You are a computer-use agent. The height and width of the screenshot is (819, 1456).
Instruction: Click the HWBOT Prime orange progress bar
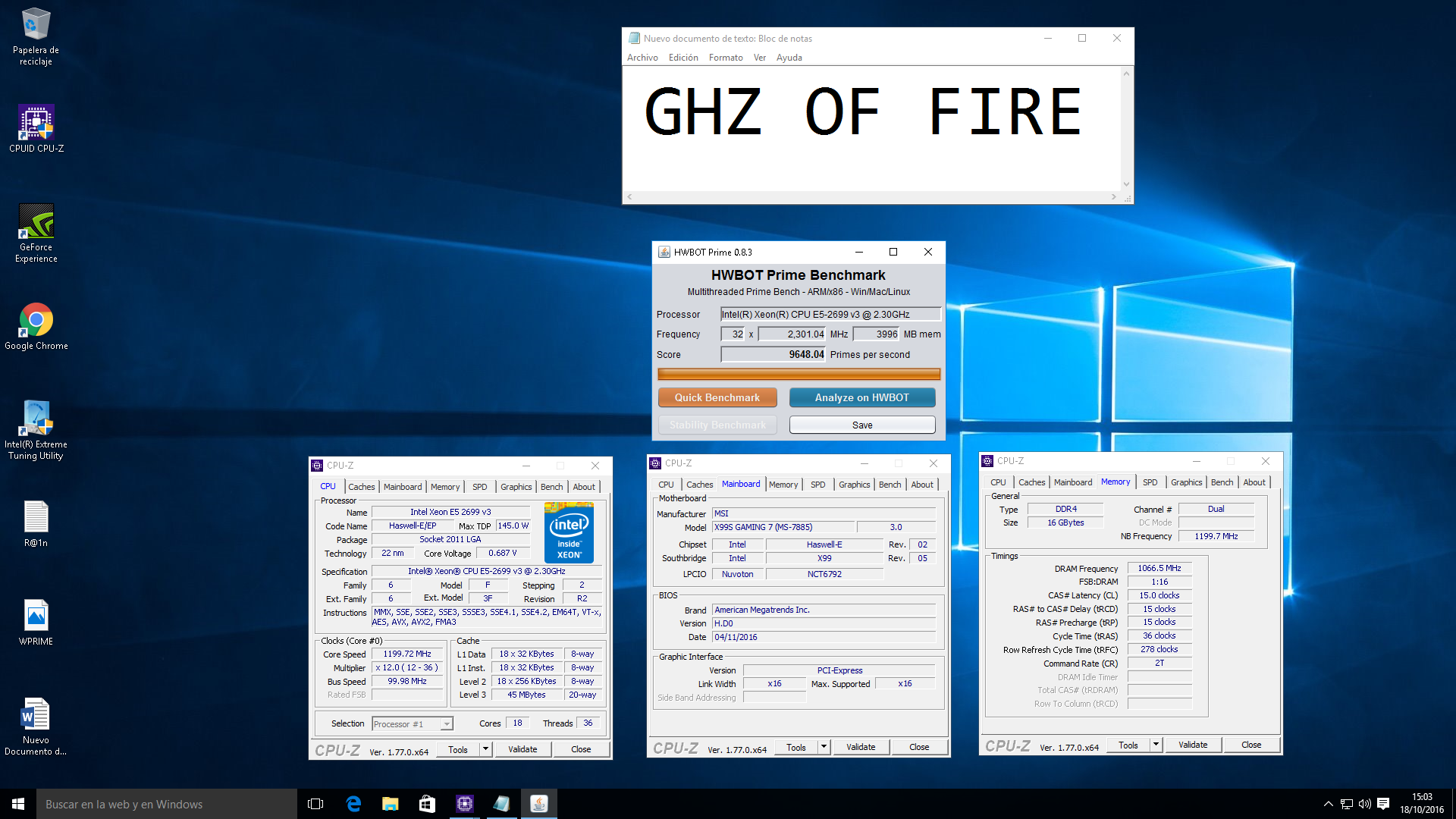(x=799, y=374)
